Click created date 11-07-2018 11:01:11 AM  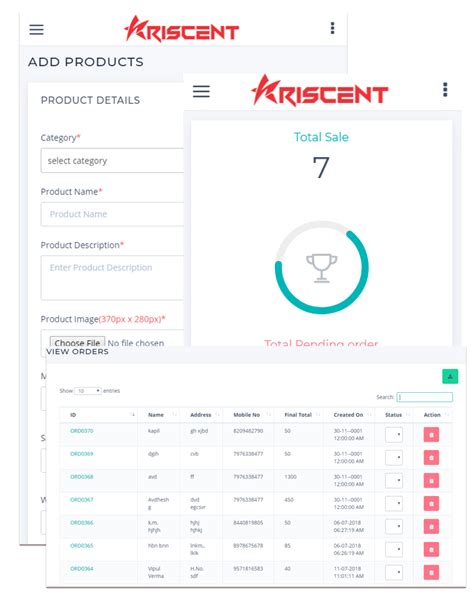(x=349, y=572)
